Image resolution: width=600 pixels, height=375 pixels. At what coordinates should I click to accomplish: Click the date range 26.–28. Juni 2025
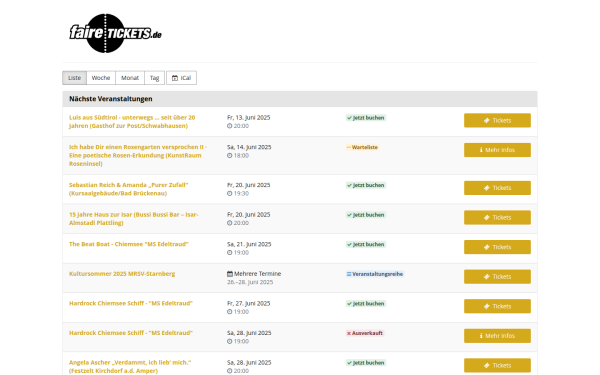(250, 282)
